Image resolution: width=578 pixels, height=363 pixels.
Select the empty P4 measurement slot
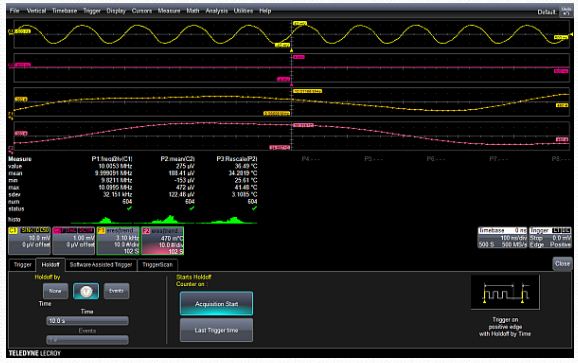click(x=310, y=159)
